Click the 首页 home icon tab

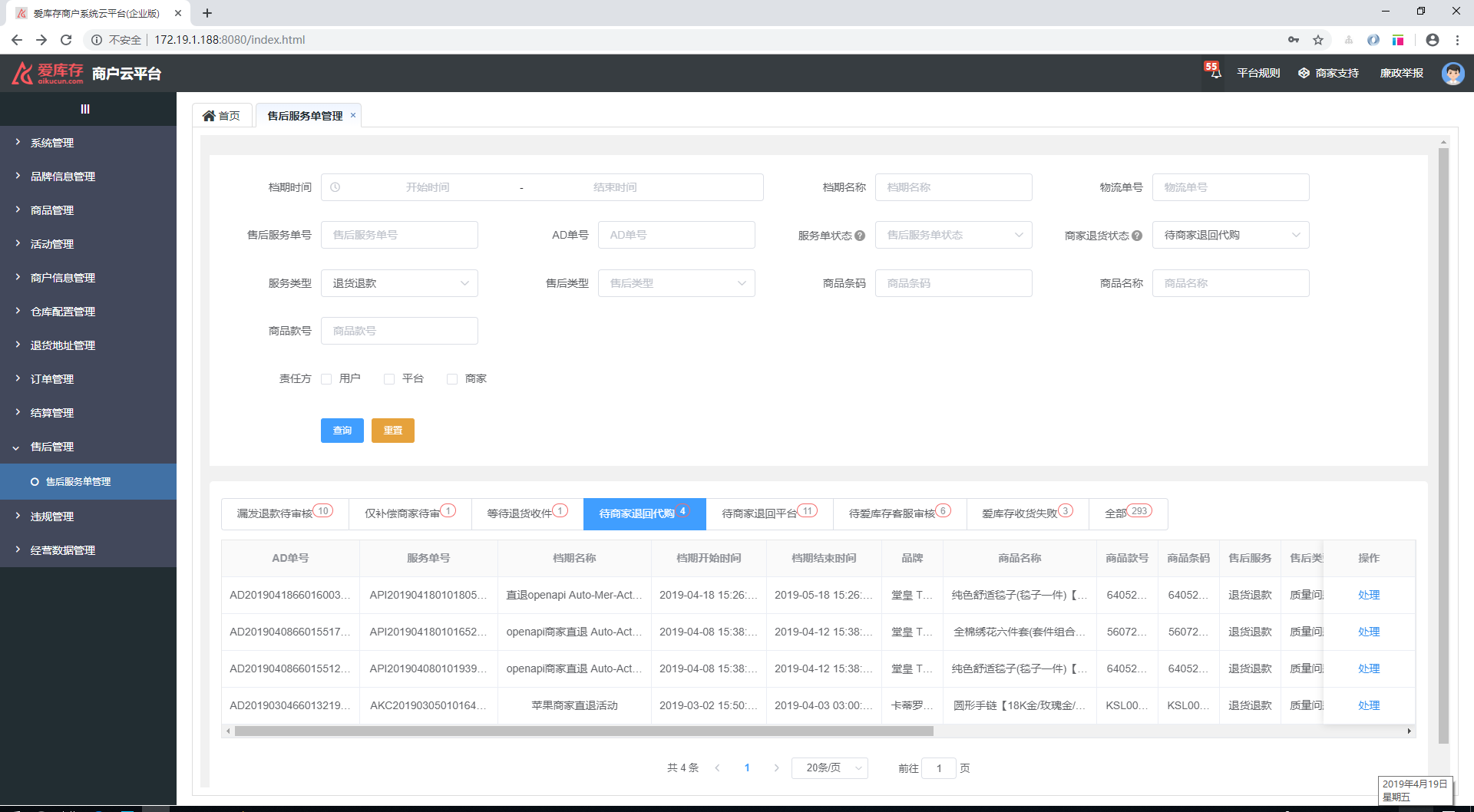pyautogui.click(x=221, y=116)
